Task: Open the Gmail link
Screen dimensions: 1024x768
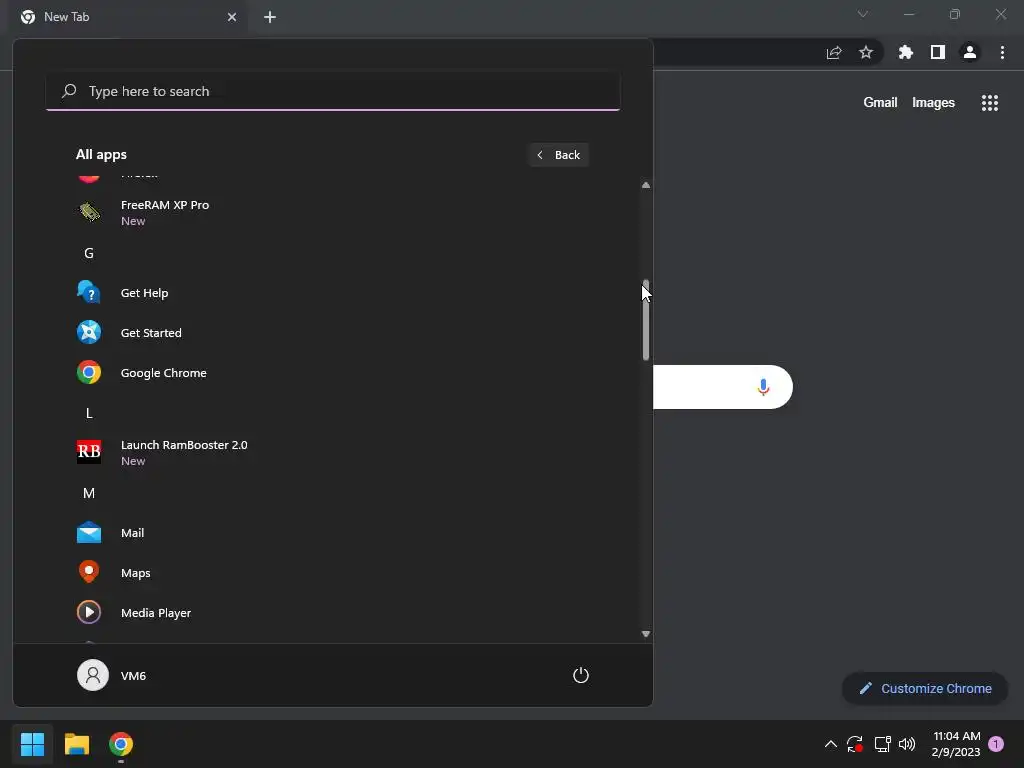Action: pyautogui.click(x=880, y=103)
